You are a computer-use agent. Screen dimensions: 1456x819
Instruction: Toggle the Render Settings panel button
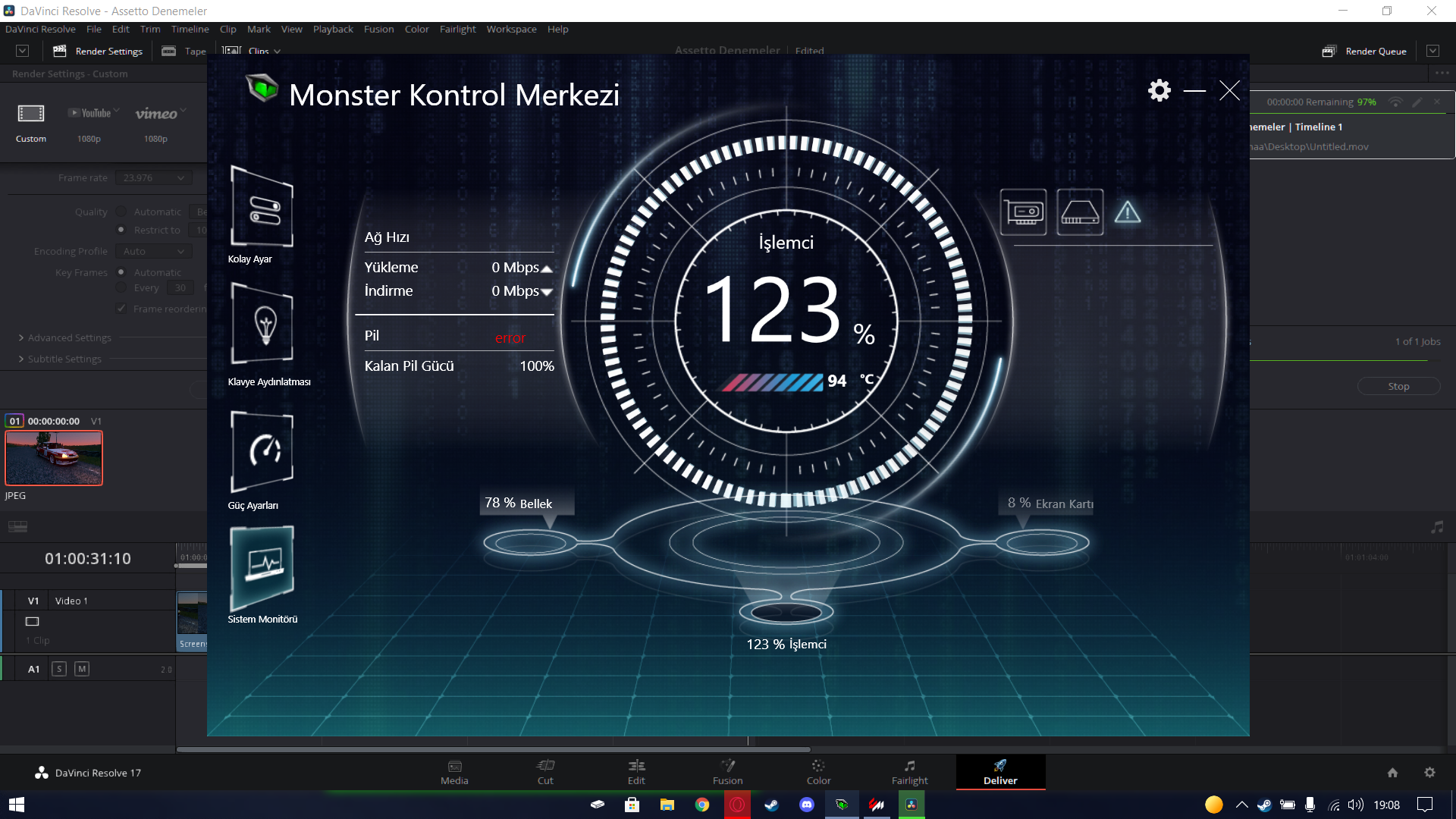pyautogui.click(x=98, y=51)
